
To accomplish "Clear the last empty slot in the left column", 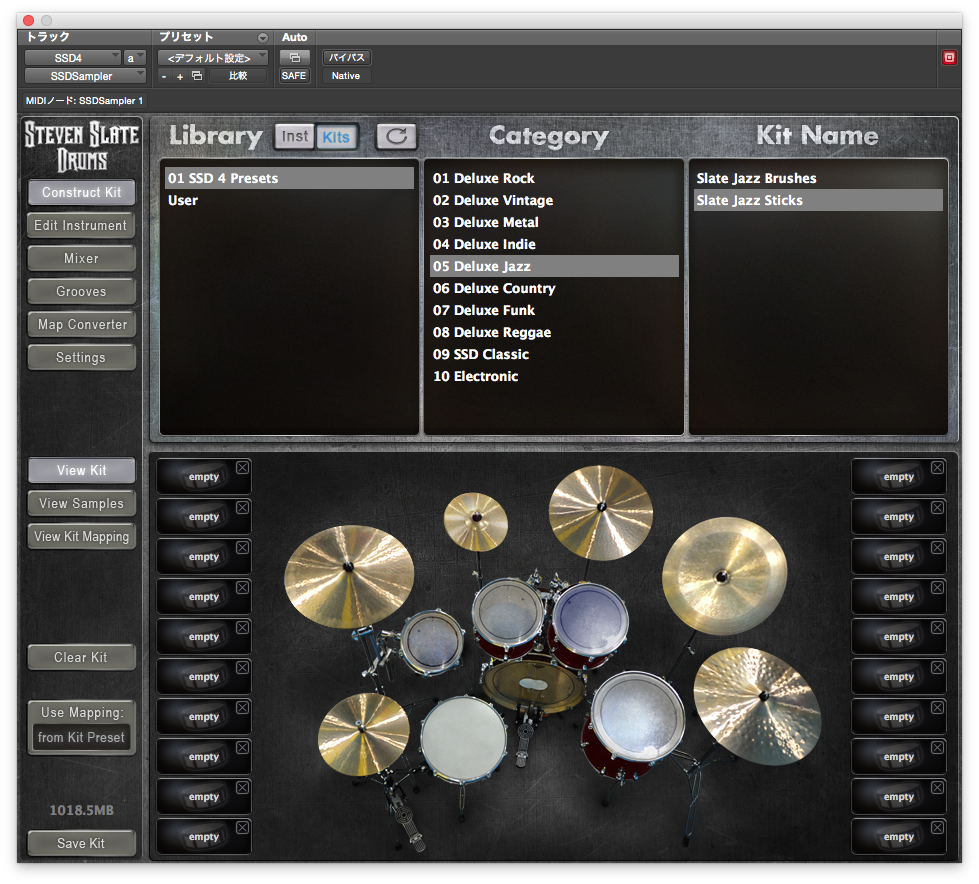I will (242, 828).
